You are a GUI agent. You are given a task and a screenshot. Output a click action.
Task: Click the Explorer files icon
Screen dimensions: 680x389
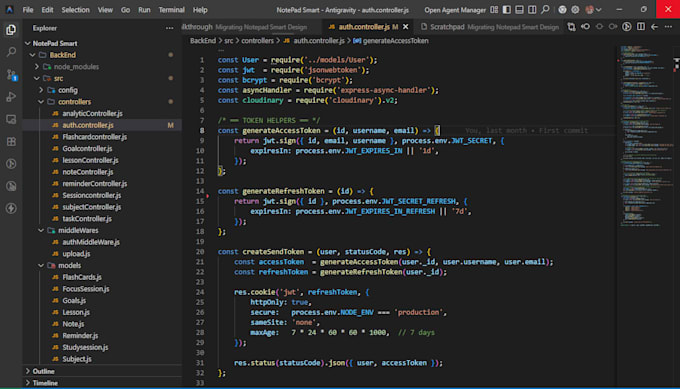(x=11, y=29)
